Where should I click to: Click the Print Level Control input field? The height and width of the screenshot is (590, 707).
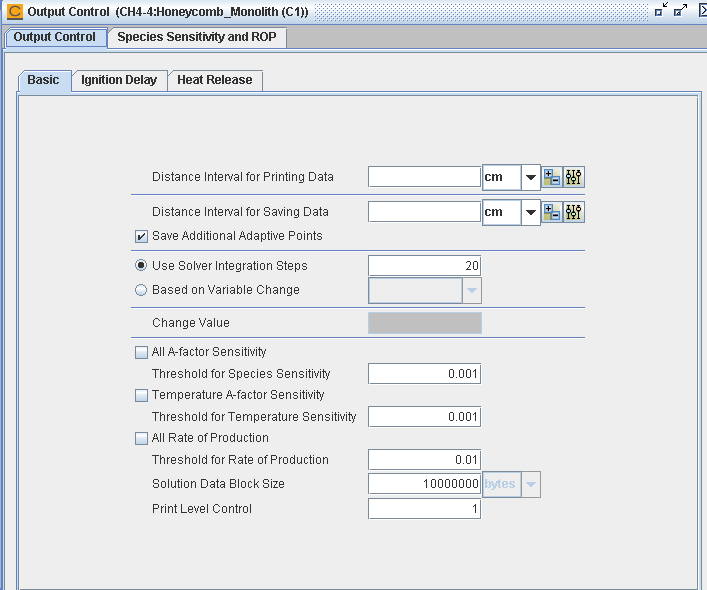(x=424, y=509)
